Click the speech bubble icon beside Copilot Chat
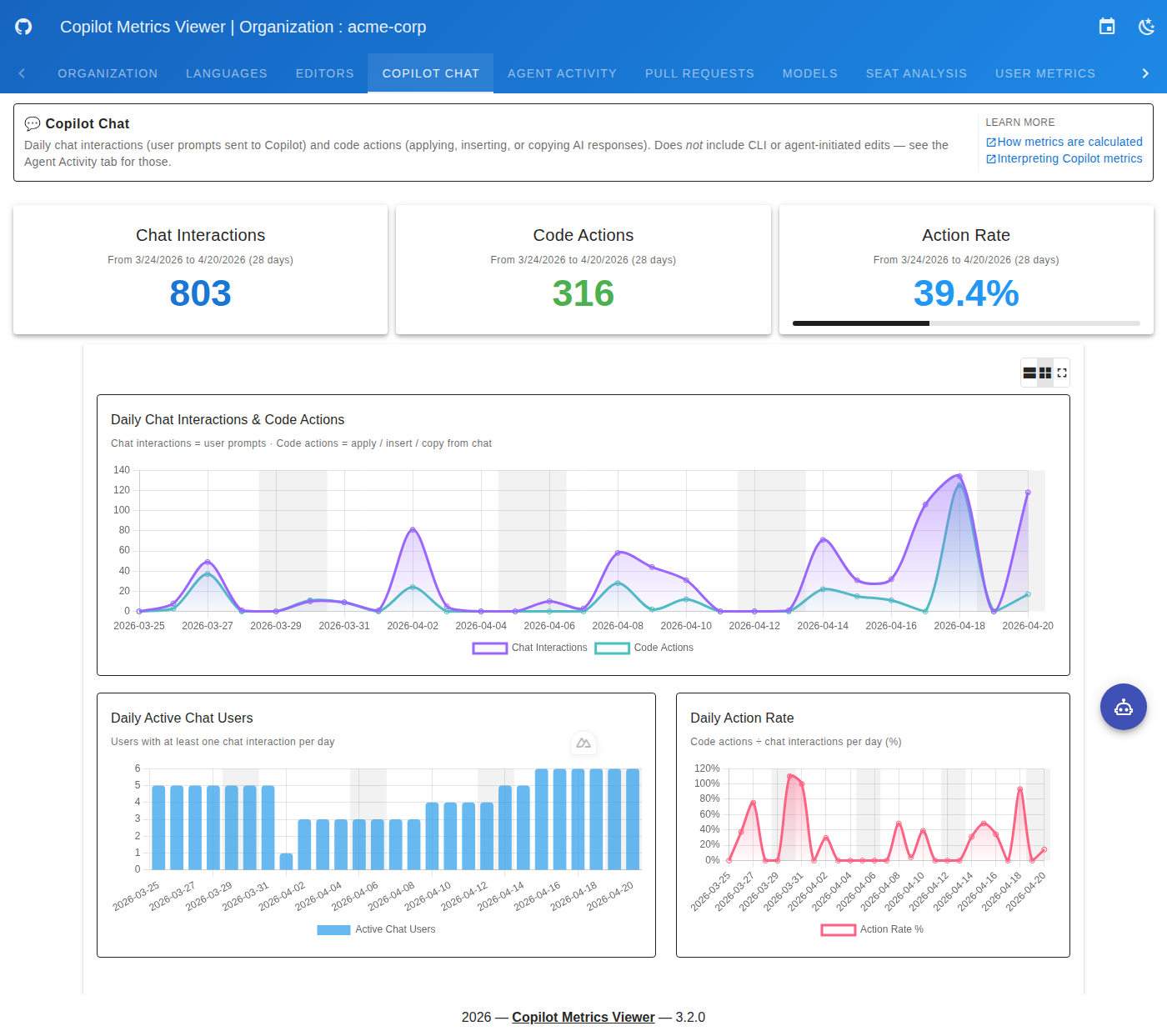 [x=33, y=124]
